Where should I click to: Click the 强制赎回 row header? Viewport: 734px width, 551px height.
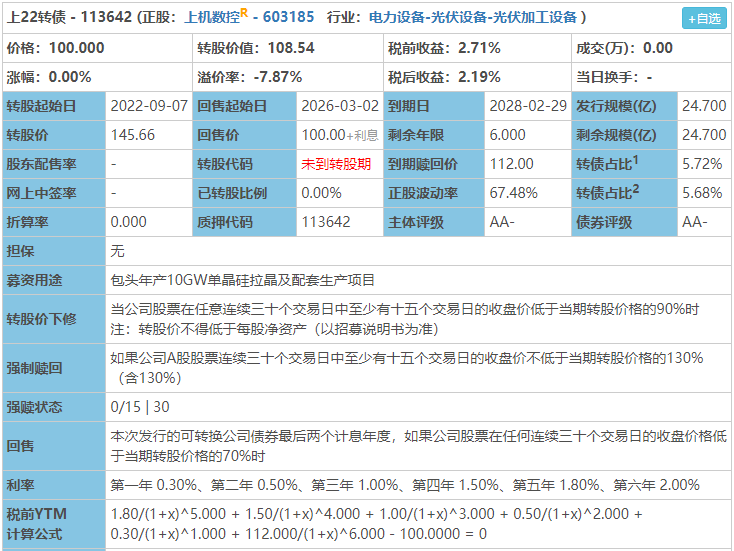(54, 368)
